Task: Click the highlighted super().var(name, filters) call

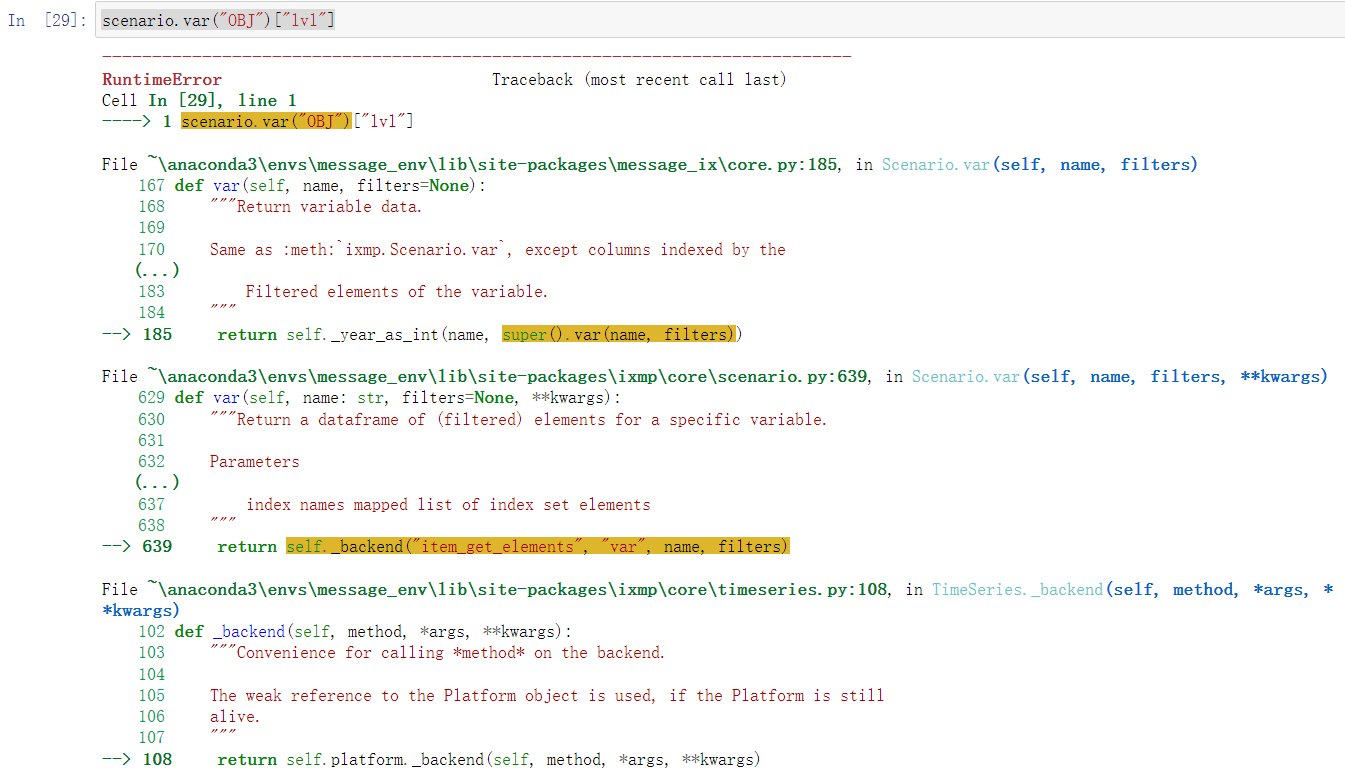Action: click(620, 334)
